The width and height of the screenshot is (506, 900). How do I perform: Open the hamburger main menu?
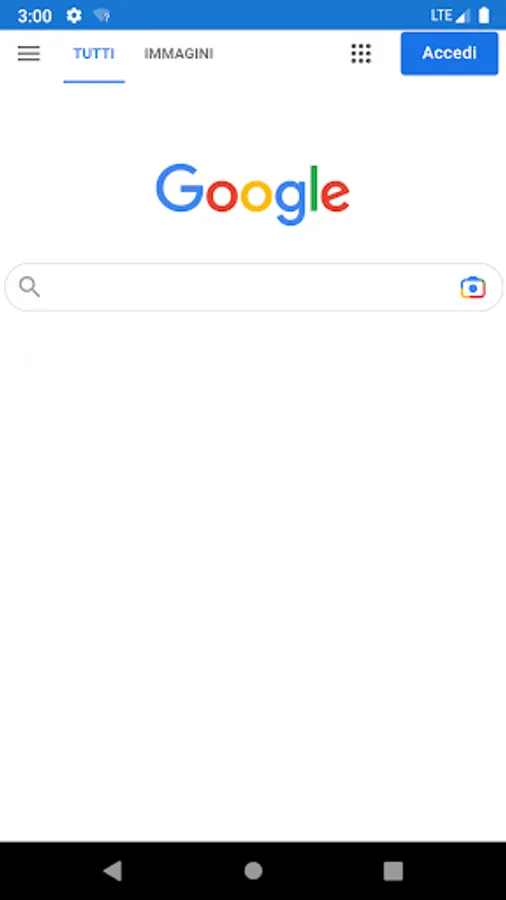click(x=29, y=53)
